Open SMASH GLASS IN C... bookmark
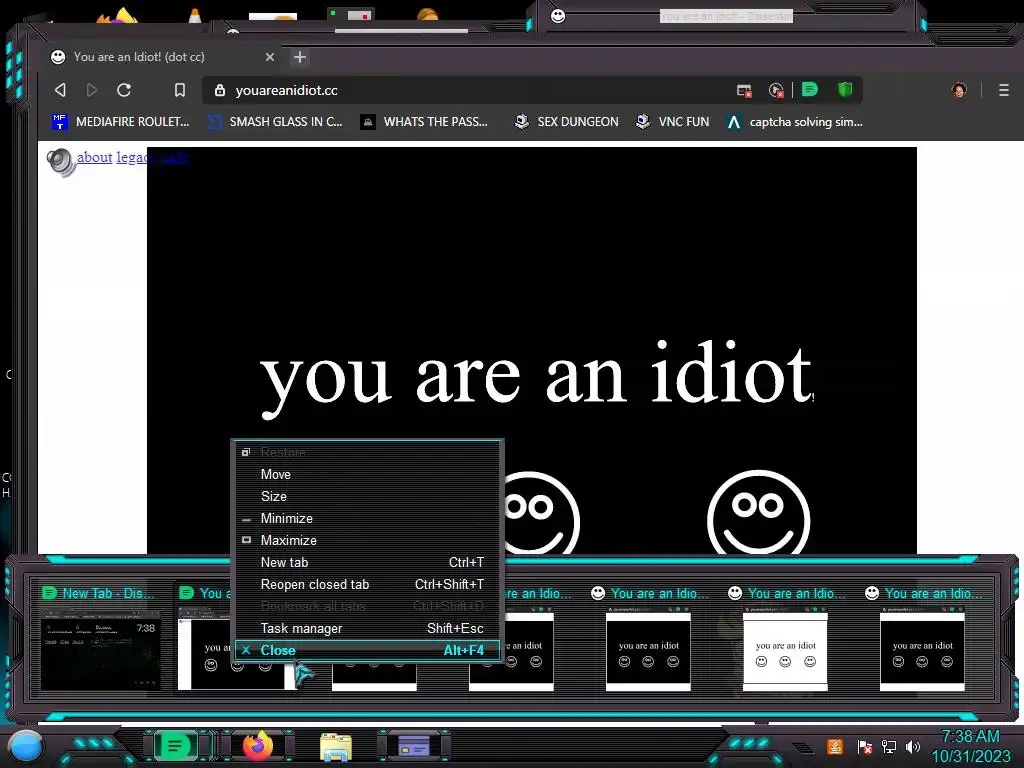Viewport: 1024px width, 768px height. point(275,121)
